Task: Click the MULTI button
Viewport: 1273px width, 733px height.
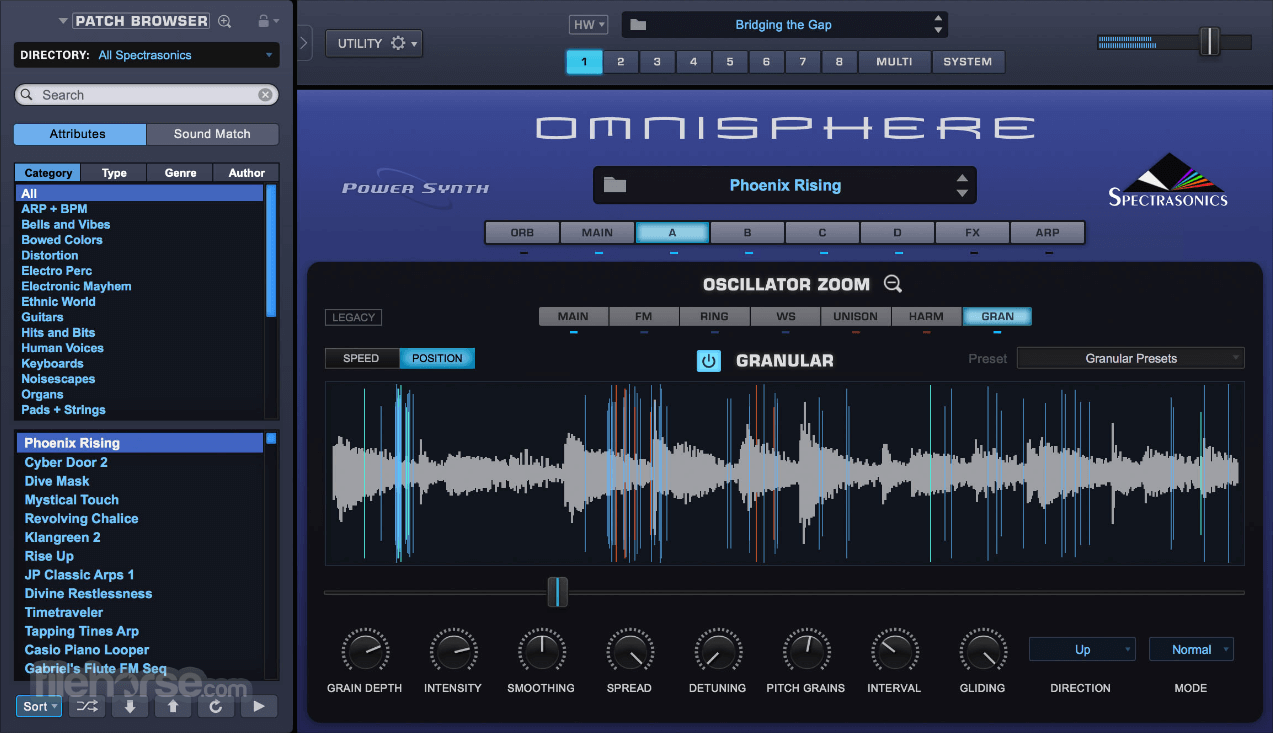Action: click(894, 62)
